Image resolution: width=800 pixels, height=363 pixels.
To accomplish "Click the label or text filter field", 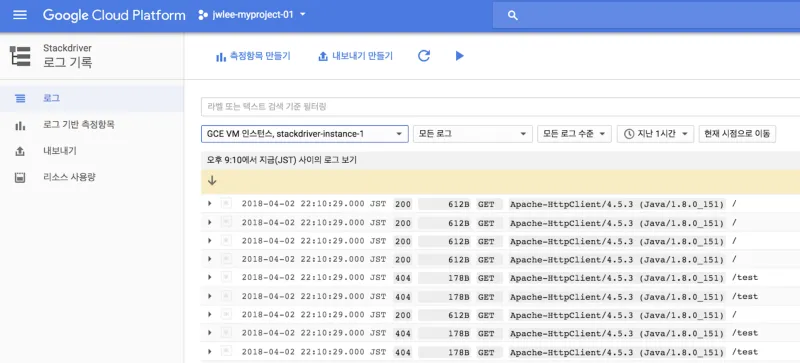I will point(501,107).
